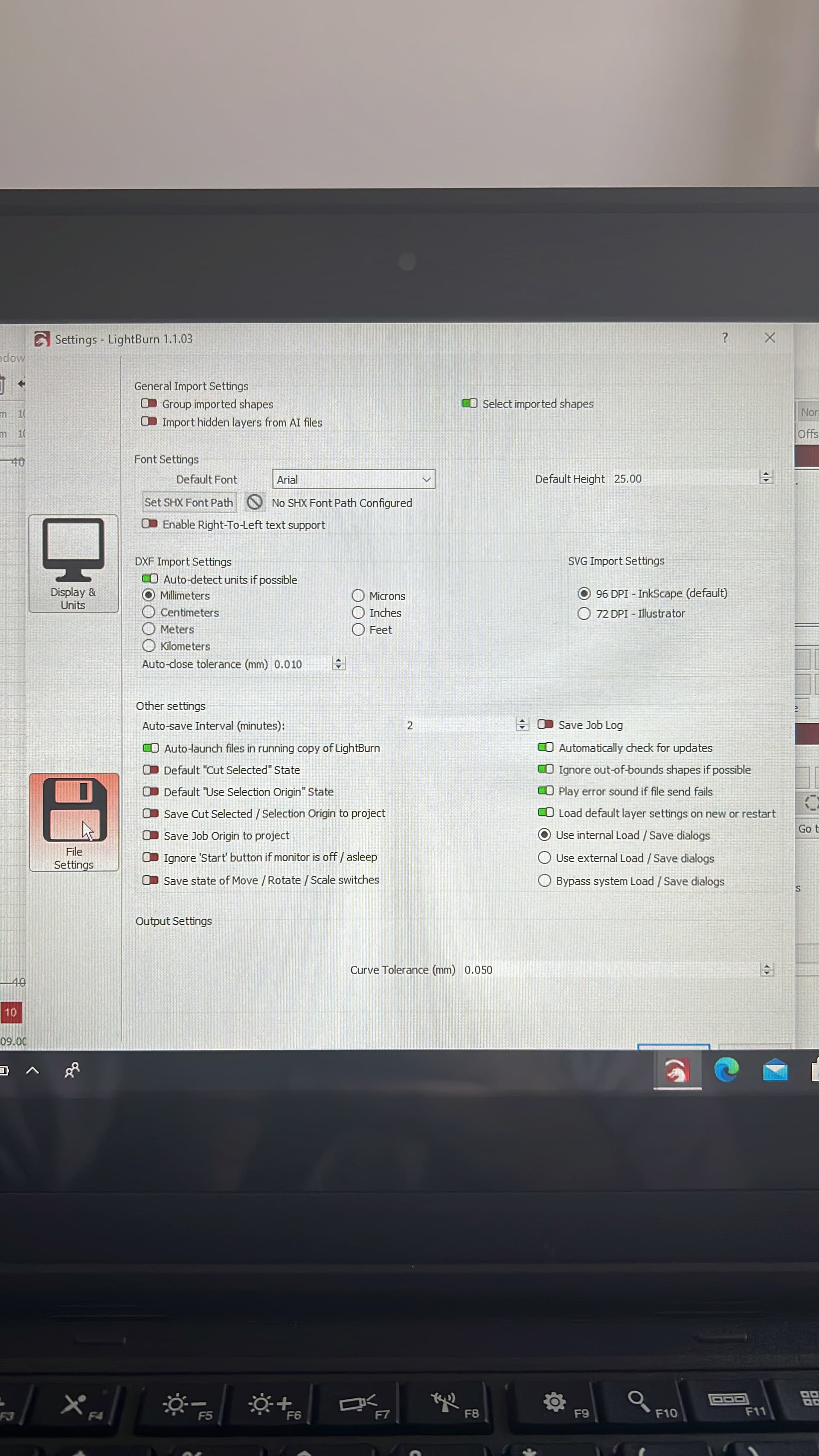Select 72 DPI - Illustrator SVG option
The image size is (819, 1456).
pyautogui.click(x=584, y=614)
